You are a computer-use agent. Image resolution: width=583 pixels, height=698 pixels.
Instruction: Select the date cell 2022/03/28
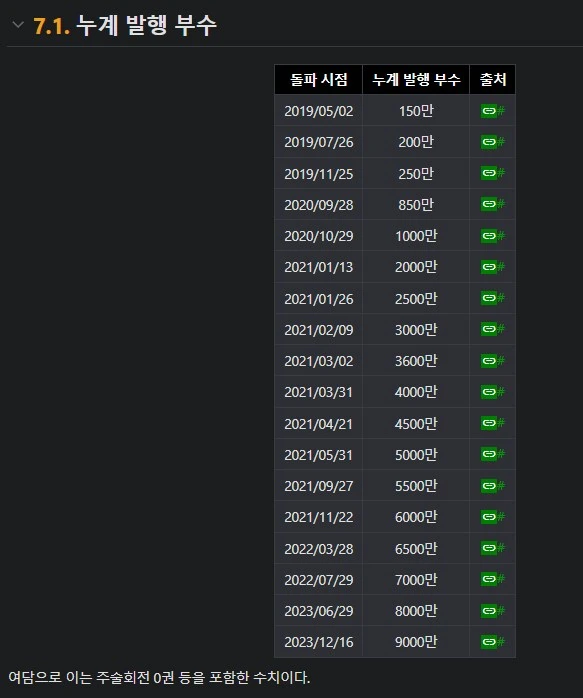pos(319,548)
